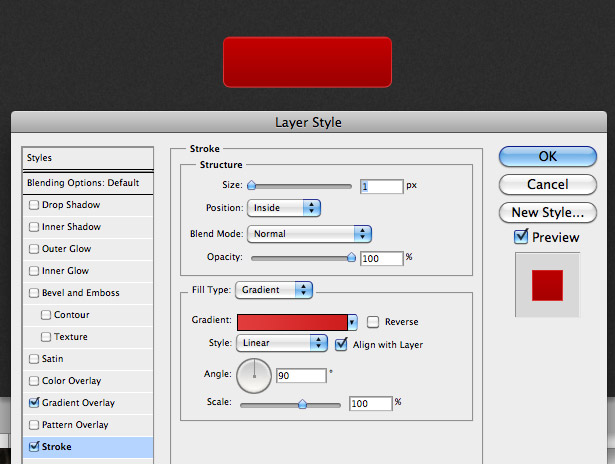Click the red gradient swatch

click(x=292, y=322)
